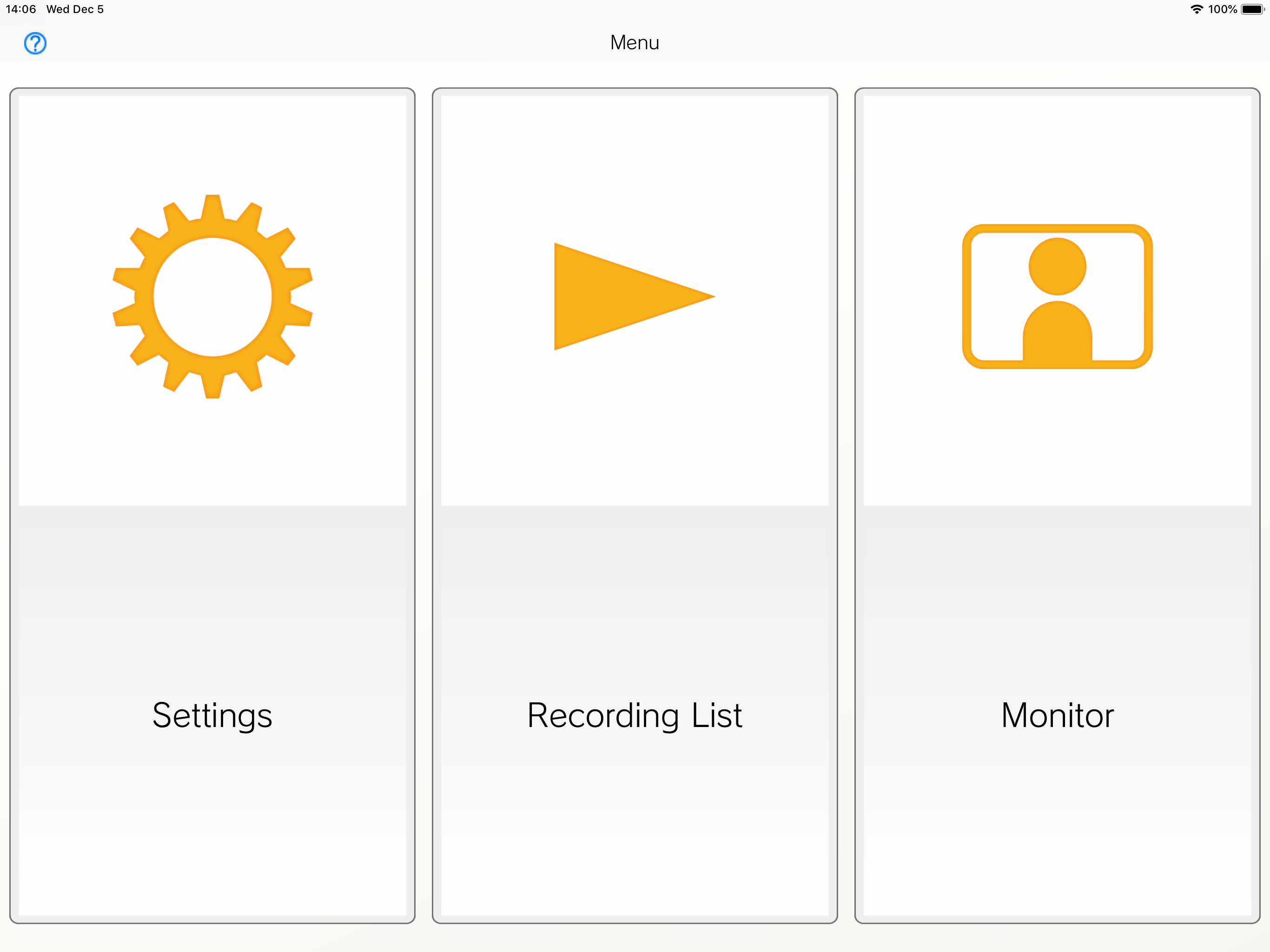The width and height of the screenshot is (1270, 952).
Task: Tap the blue help question mark icon
Action: [35, 43]
